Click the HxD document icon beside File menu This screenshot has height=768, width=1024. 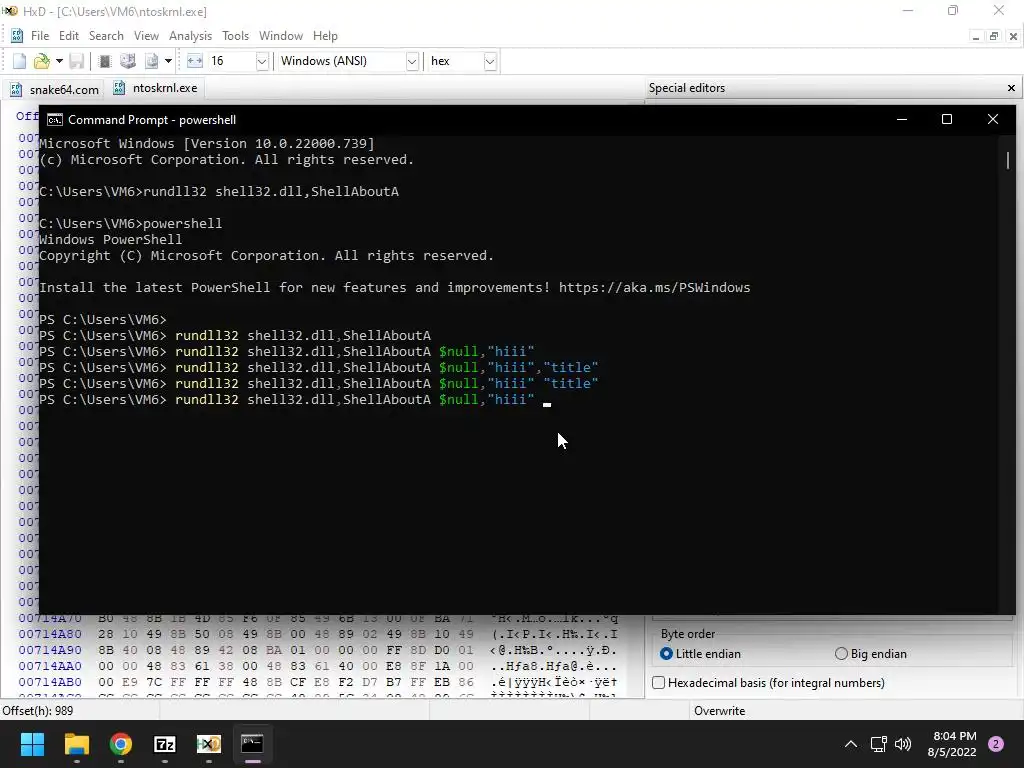click(17, 36)
